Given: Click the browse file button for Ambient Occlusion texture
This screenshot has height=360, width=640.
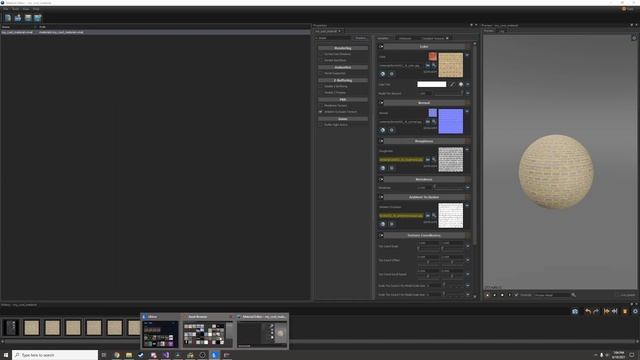Looking at the screenshot, I should (x=428, y=216).
